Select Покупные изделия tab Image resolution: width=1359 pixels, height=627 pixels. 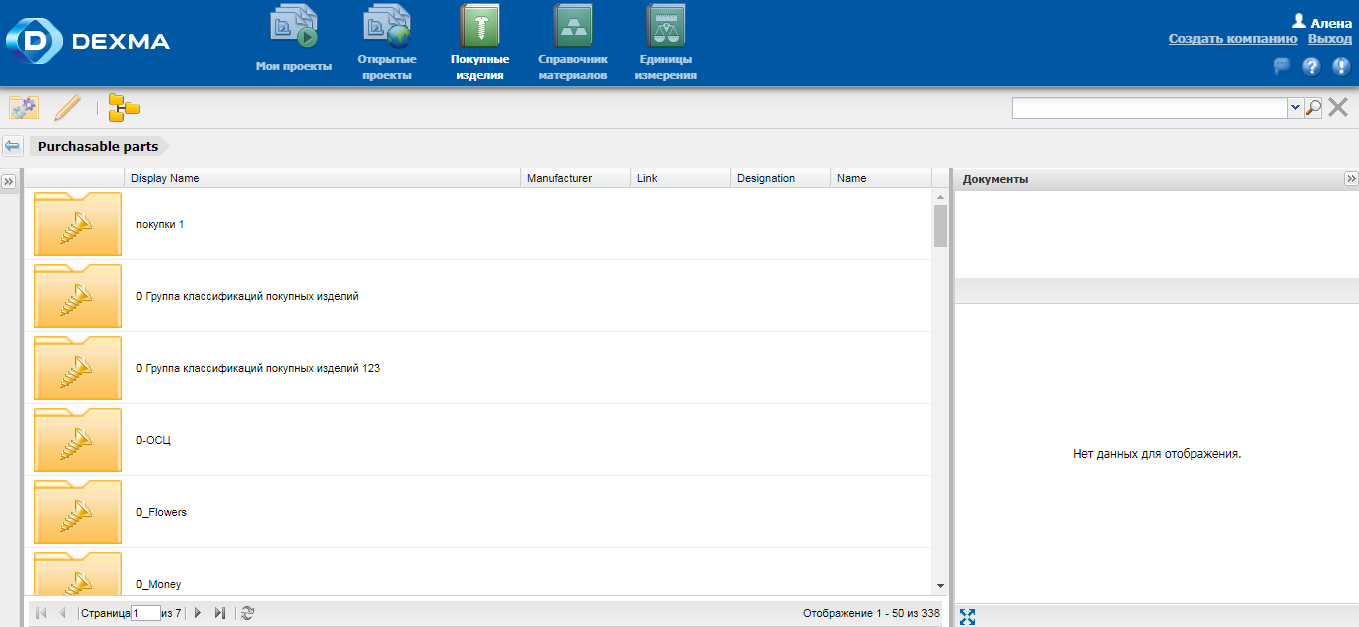click(480, 44)
